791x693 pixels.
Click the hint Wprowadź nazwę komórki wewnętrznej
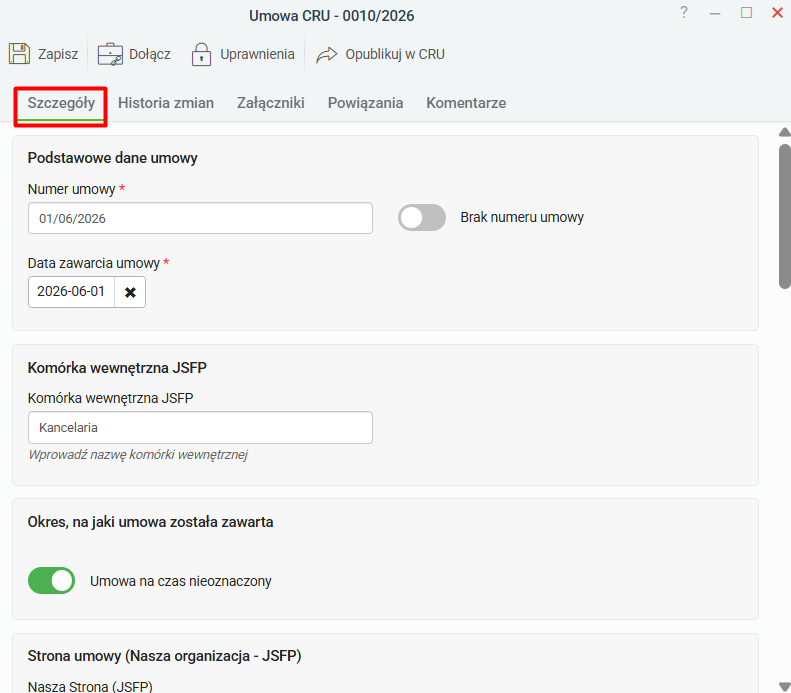coord(138,454)
